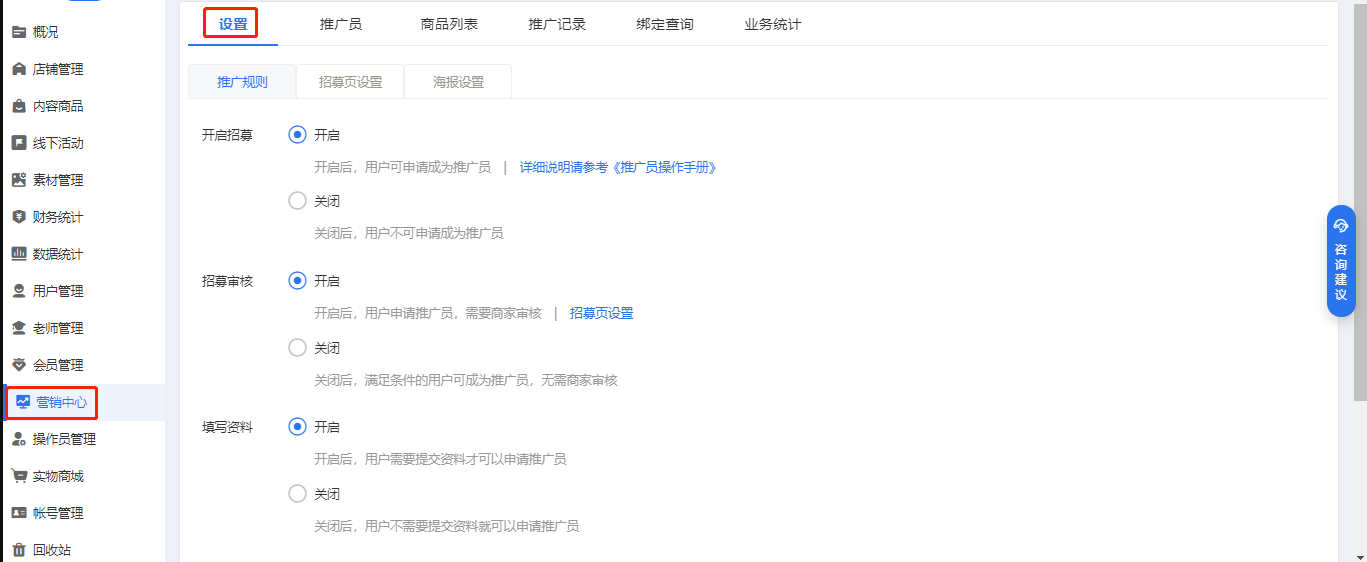The width and height of the screenshot is (1367, 562).
Task: Click the 用户管理 person icon
Action: pos(19,291)
